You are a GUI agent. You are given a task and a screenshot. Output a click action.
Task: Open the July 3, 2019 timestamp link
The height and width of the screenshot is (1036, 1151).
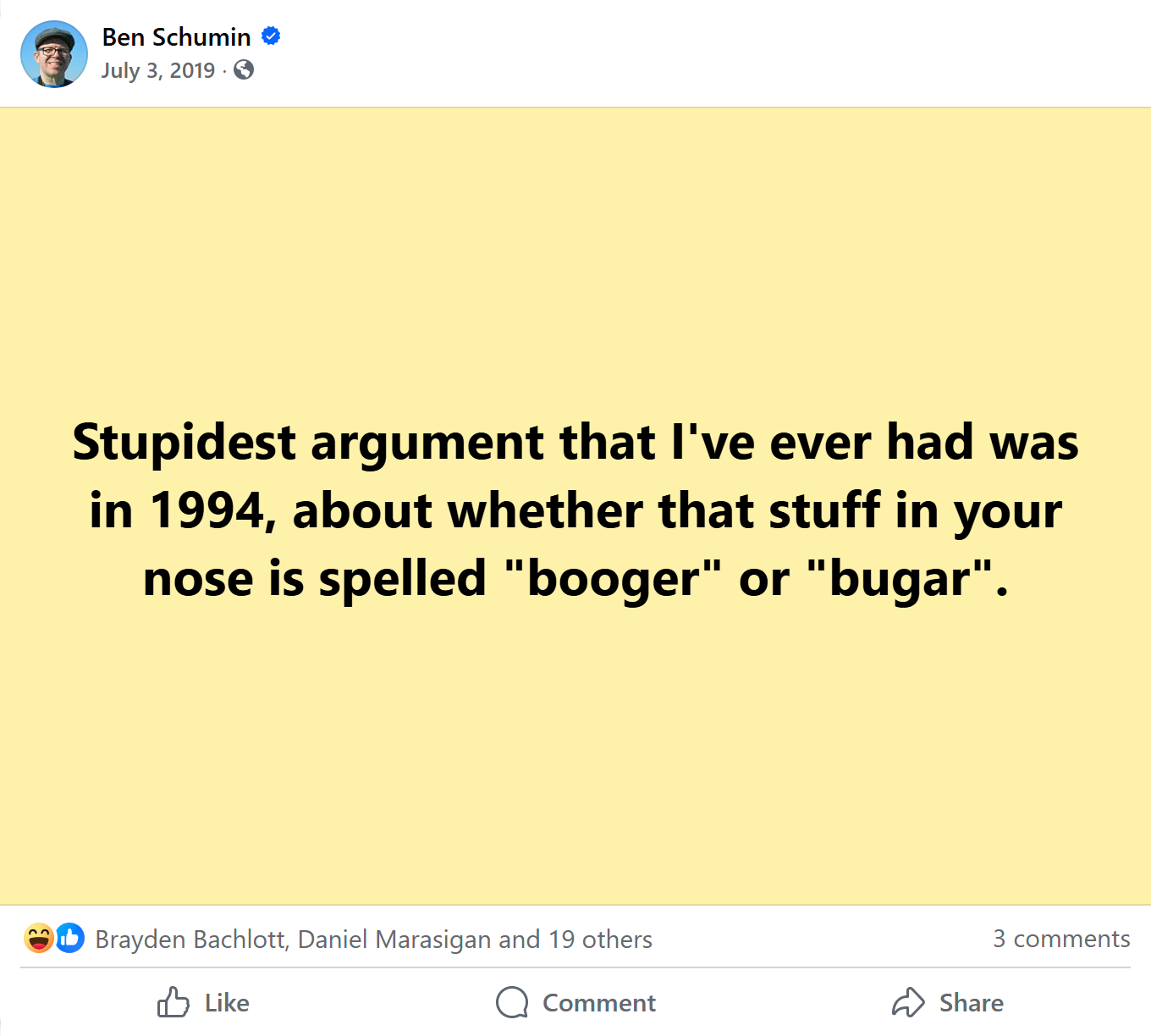coord(158,70)
